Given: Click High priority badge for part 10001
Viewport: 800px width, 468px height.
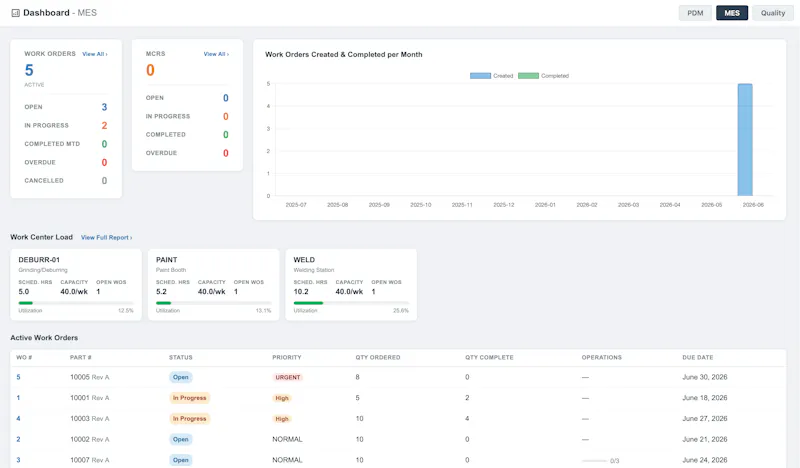Looking at the screenshot, I should tap(282, 398).
